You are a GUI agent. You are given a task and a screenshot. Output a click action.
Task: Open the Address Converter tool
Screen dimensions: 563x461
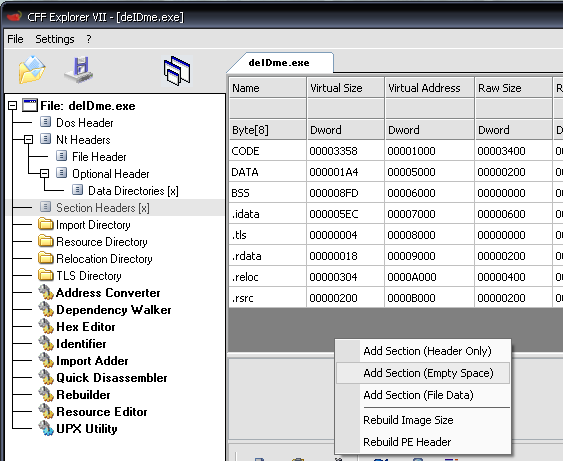point(108,293)
